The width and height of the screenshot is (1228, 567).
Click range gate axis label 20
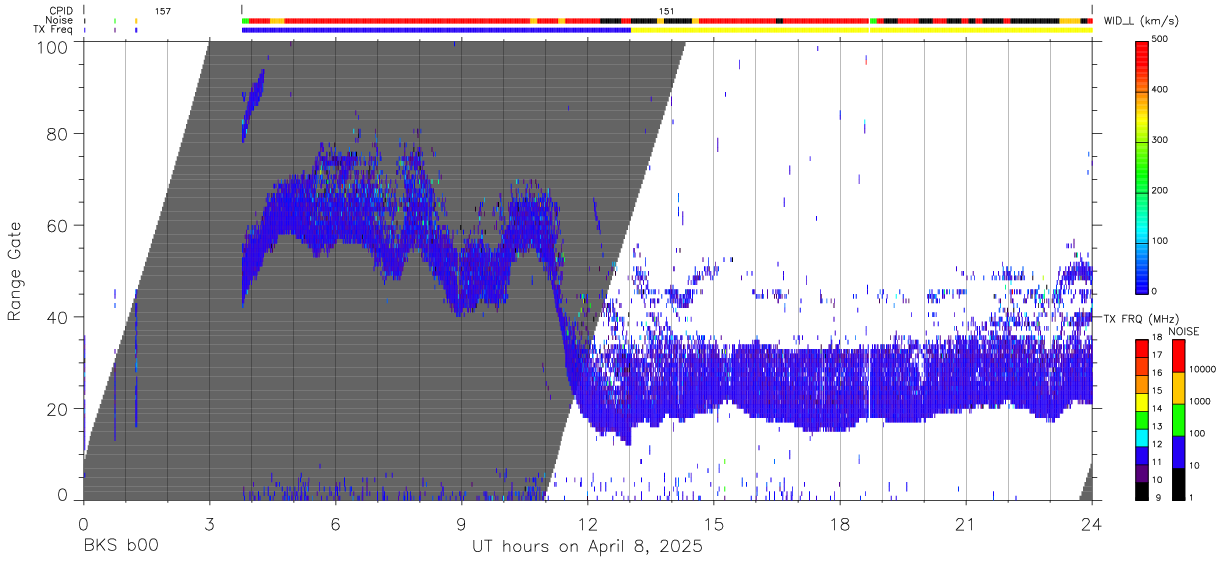tap(57, 409)
